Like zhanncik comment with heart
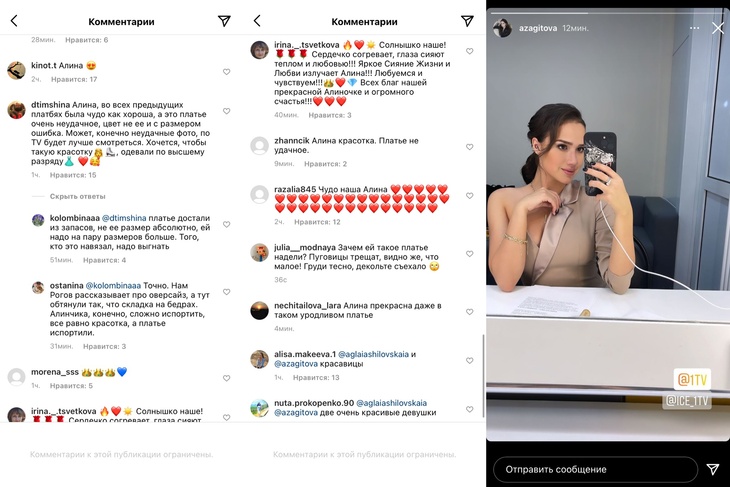The width and height of the screenshot is (730, 487). pos(470,147)
